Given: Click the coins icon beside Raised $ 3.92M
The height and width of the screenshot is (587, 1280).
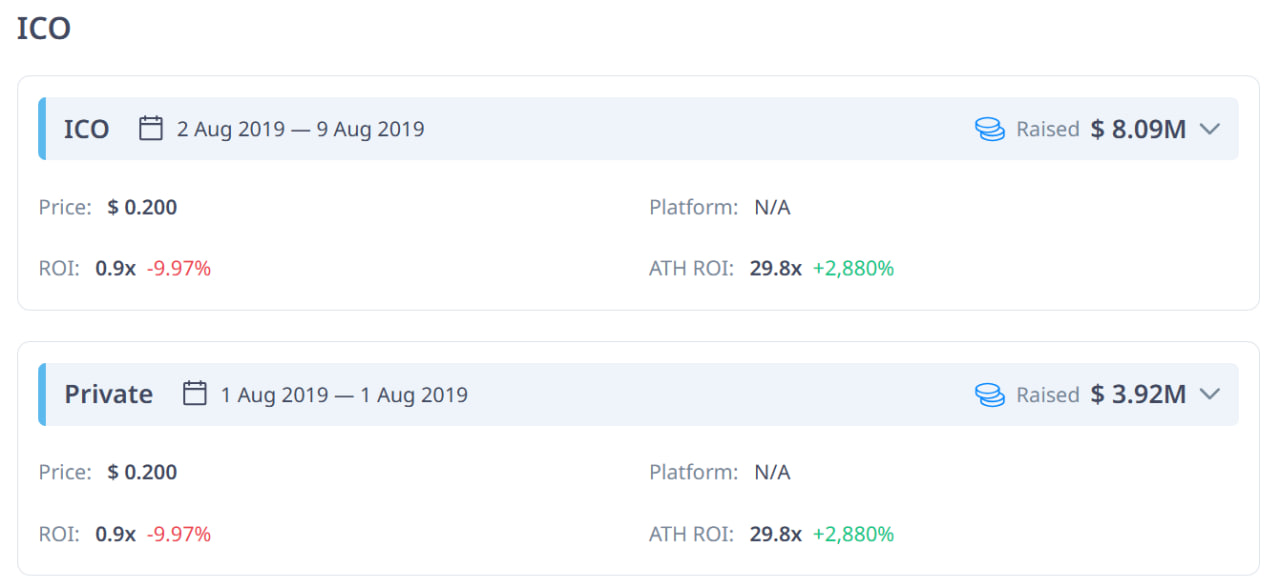Looking at the screenshot, I should point(990,395).
